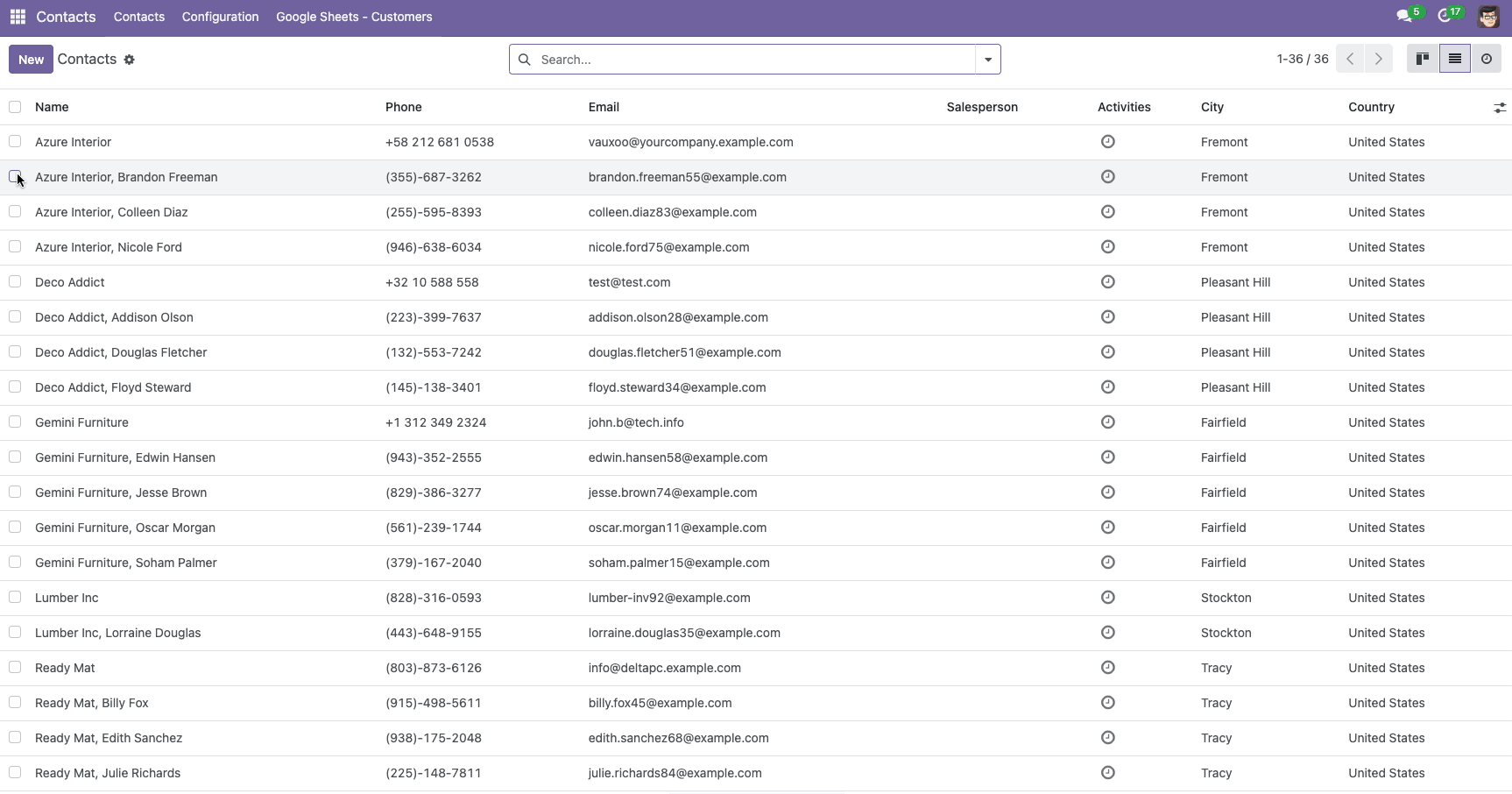Go to previous page of contacts

(x=1350, y=59)
